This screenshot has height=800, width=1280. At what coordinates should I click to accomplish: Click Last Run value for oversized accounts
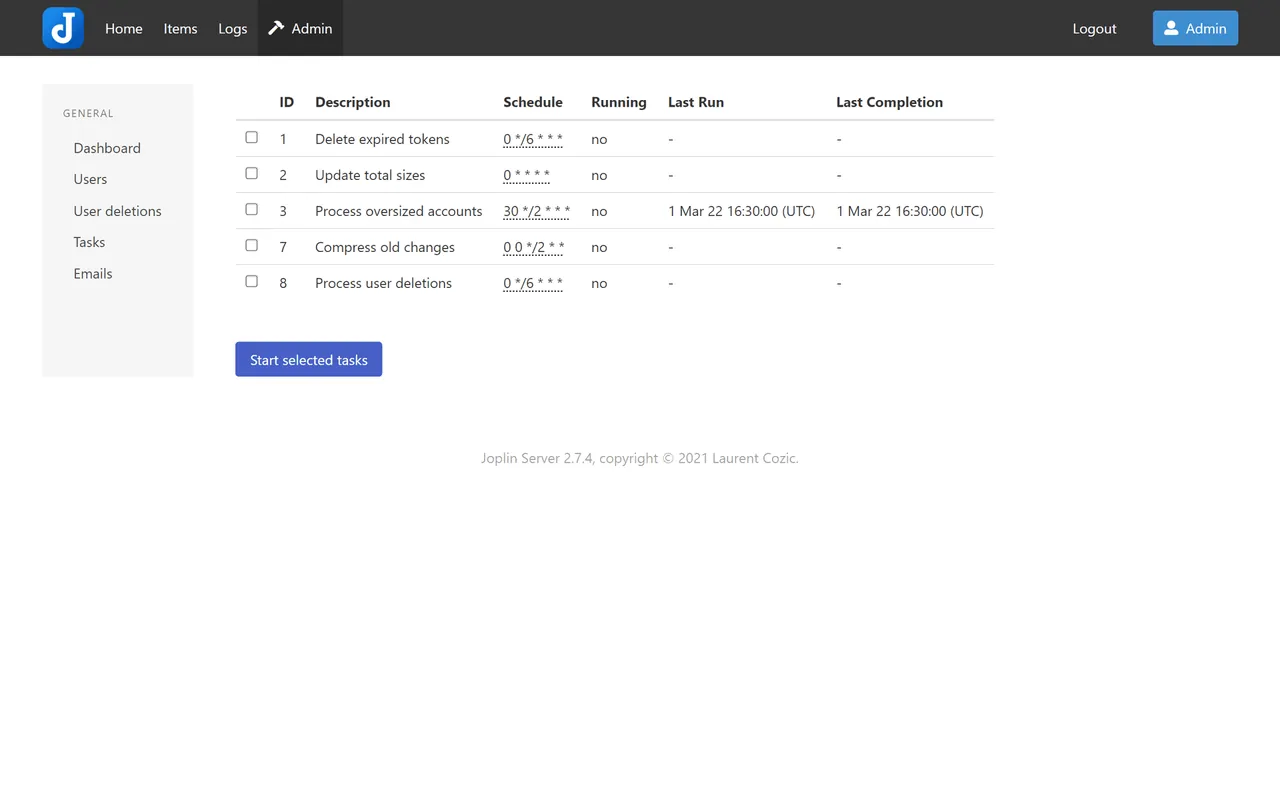[x=742, y=211]
